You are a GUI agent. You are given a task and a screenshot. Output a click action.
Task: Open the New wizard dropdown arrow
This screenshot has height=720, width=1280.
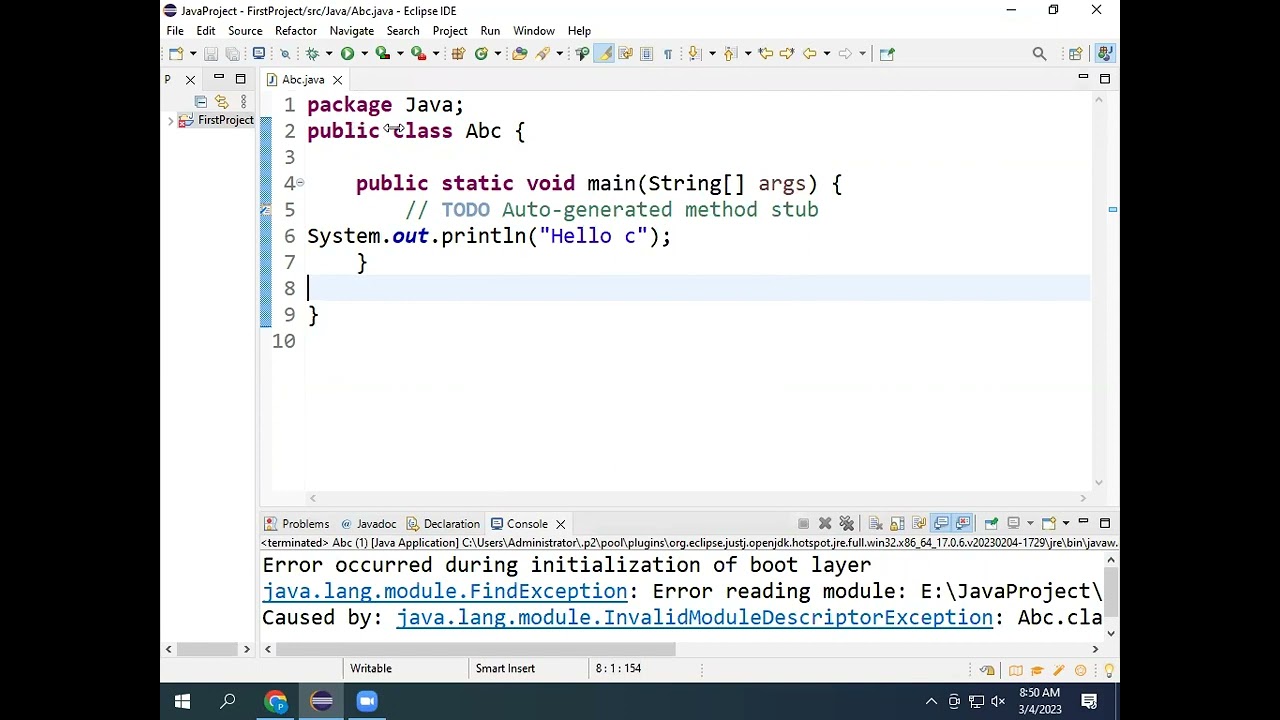click(192, 54)
